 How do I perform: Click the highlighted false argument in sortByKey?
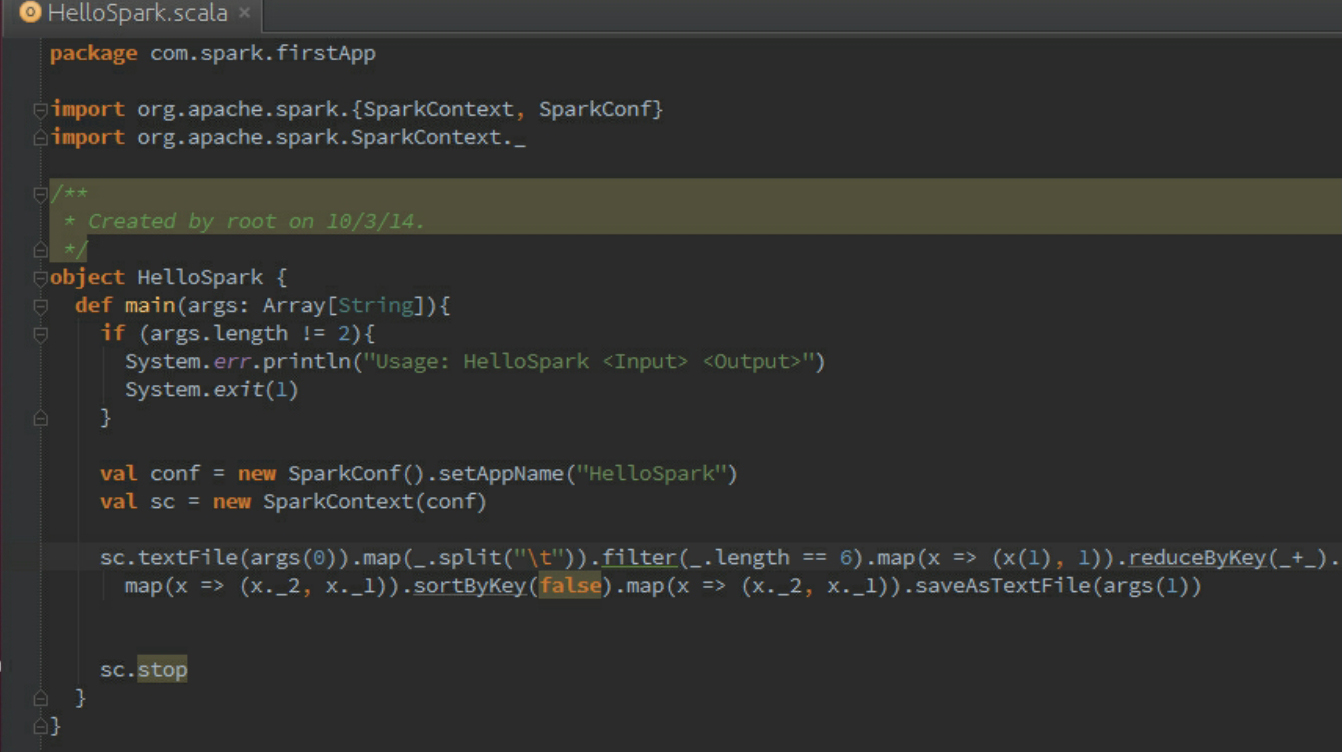click(x=570, y=586)
